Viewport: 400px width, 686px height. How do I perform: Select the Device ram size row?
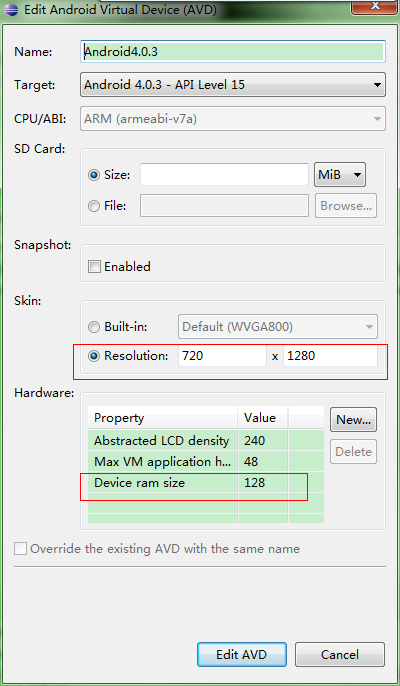coord(206,483)
